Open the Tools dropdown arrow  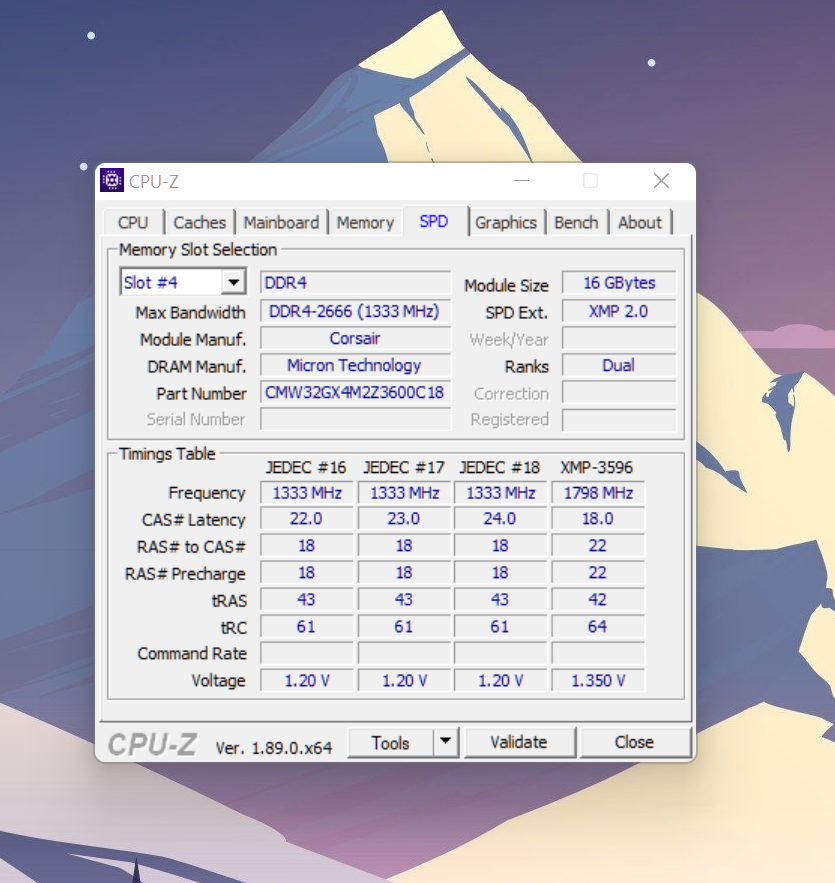pyautogui.click(x=445, y=742)
